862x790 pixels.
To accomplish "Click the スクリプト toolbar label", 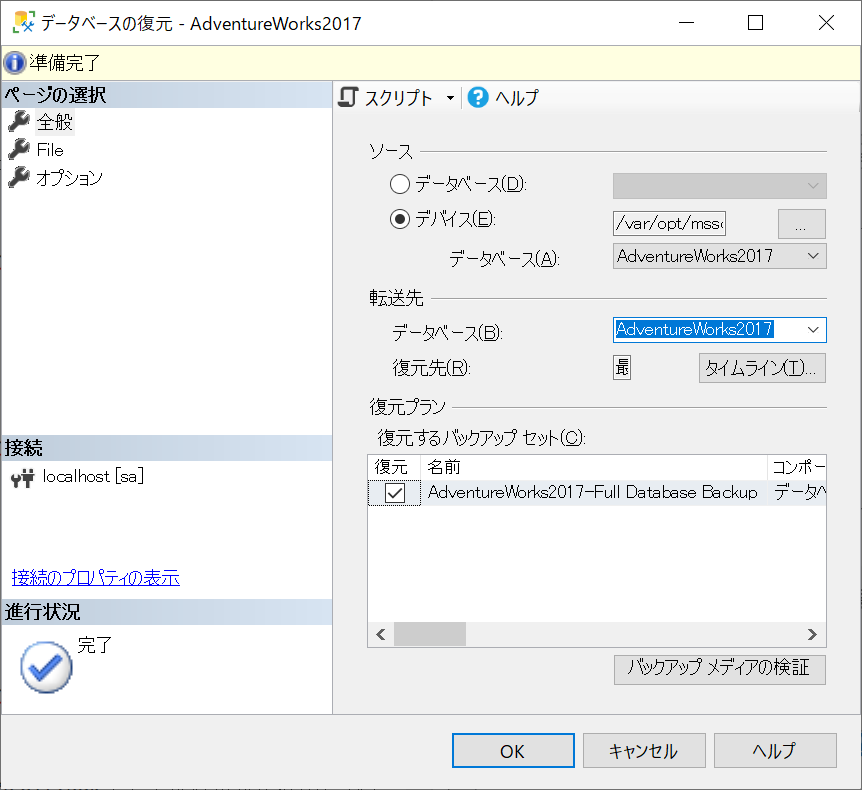I will [399, 98].
